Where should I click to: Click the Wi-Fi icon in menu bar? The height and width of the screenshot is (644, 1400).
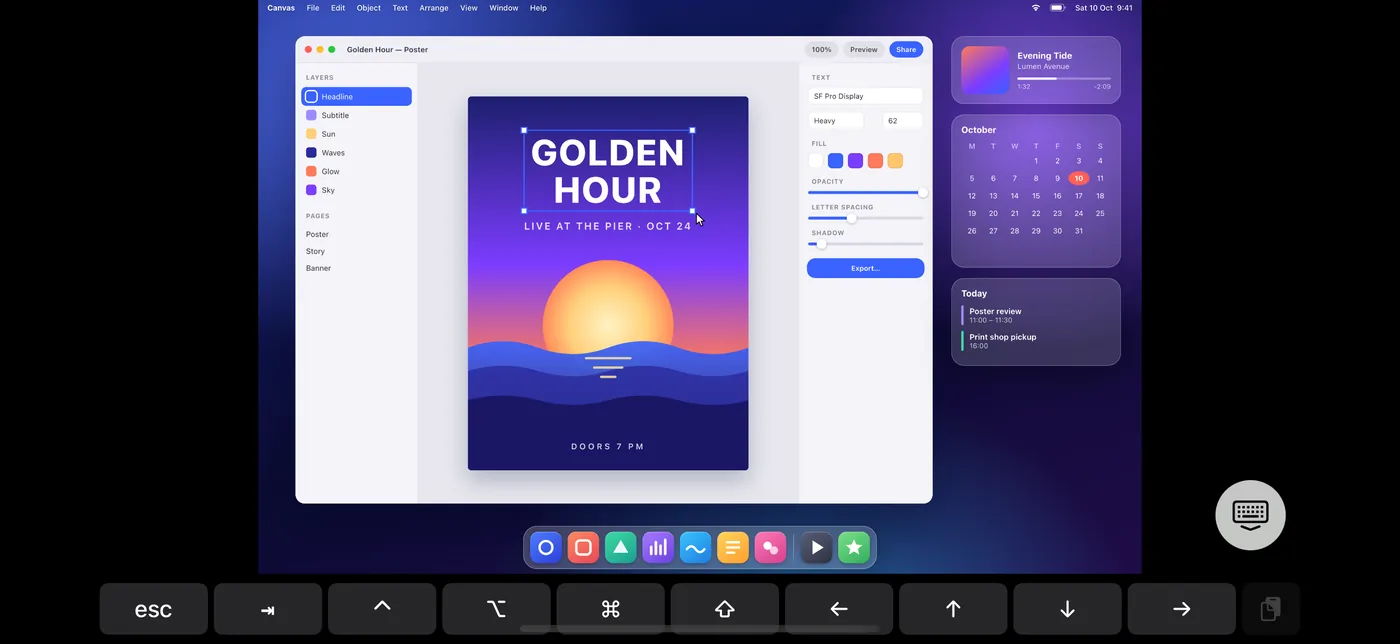pyautogui.click(x=1036, y=8)
